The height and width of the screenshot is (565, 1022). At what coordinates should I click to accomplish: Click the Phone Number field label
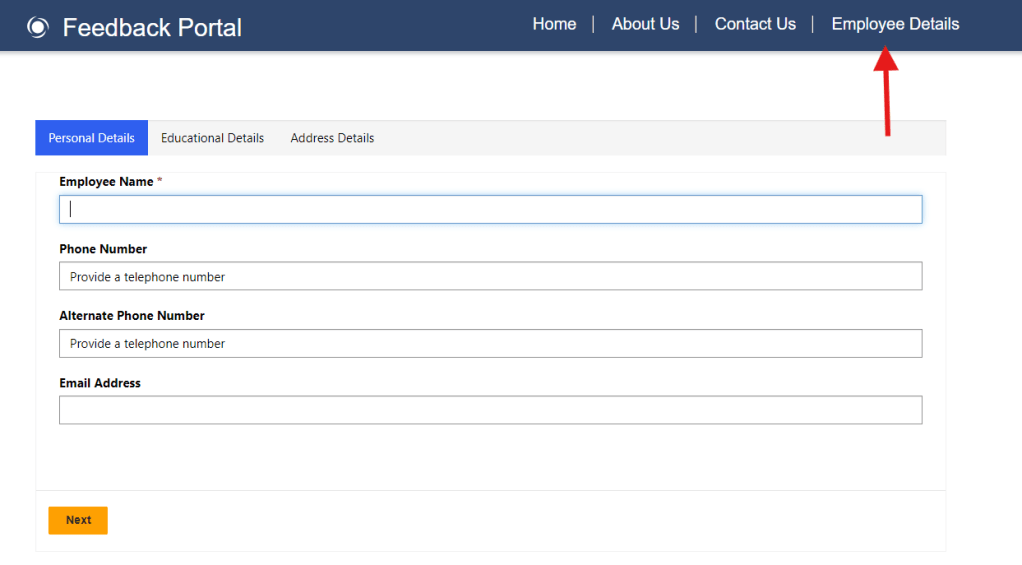pyautogui.click(x=103, y=249)
